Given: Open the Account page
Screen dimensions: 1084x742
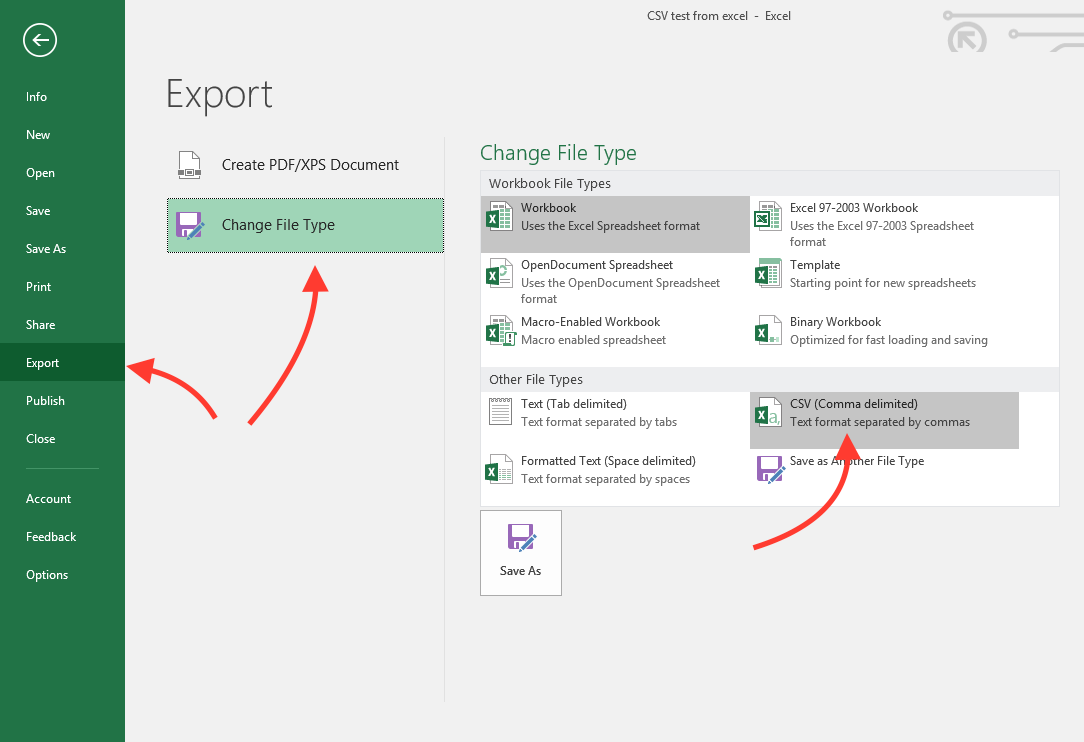Looking at the screenshot, I should click(x=49, y=499).
